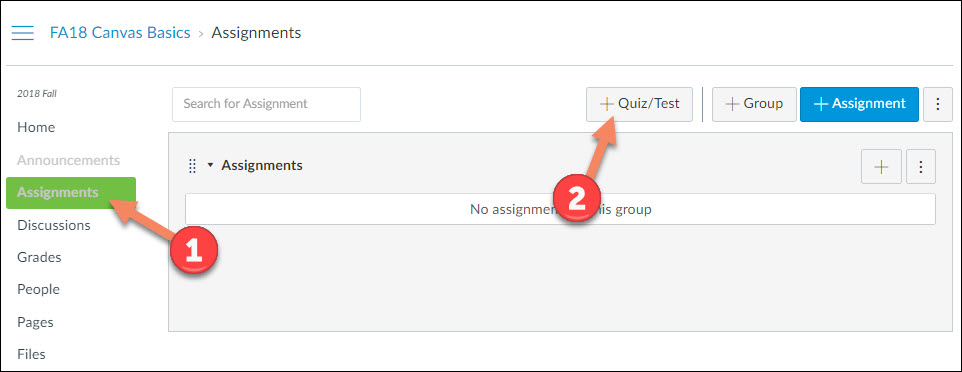
Task: Open Files in the course menu
Action: [x=31, y=354]
